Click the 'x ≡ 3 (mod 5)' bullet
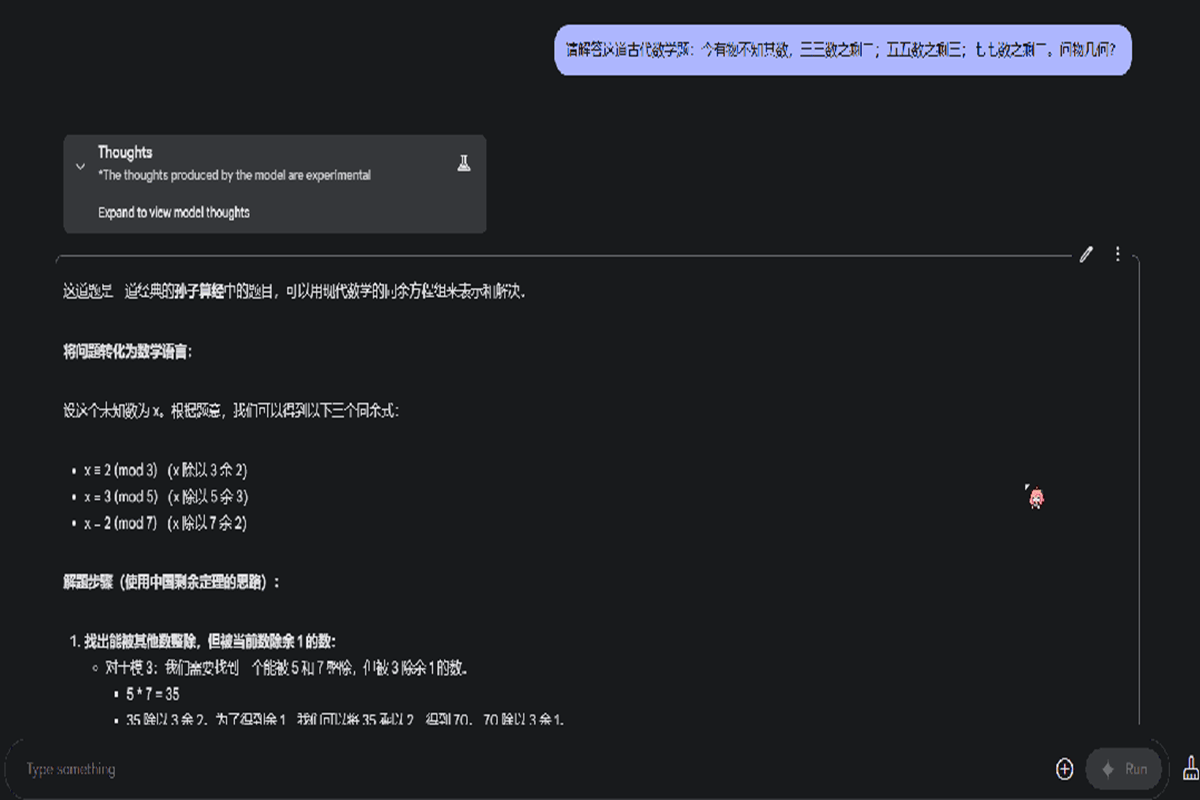1200x800 pixels. tap(121, 497)
